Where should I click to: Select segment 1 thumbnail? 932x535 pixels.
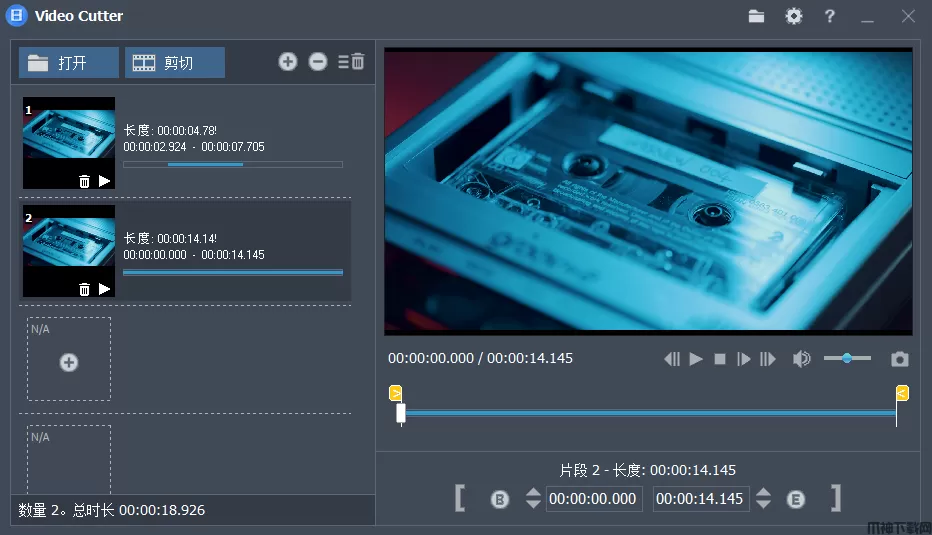click(69, 143)
